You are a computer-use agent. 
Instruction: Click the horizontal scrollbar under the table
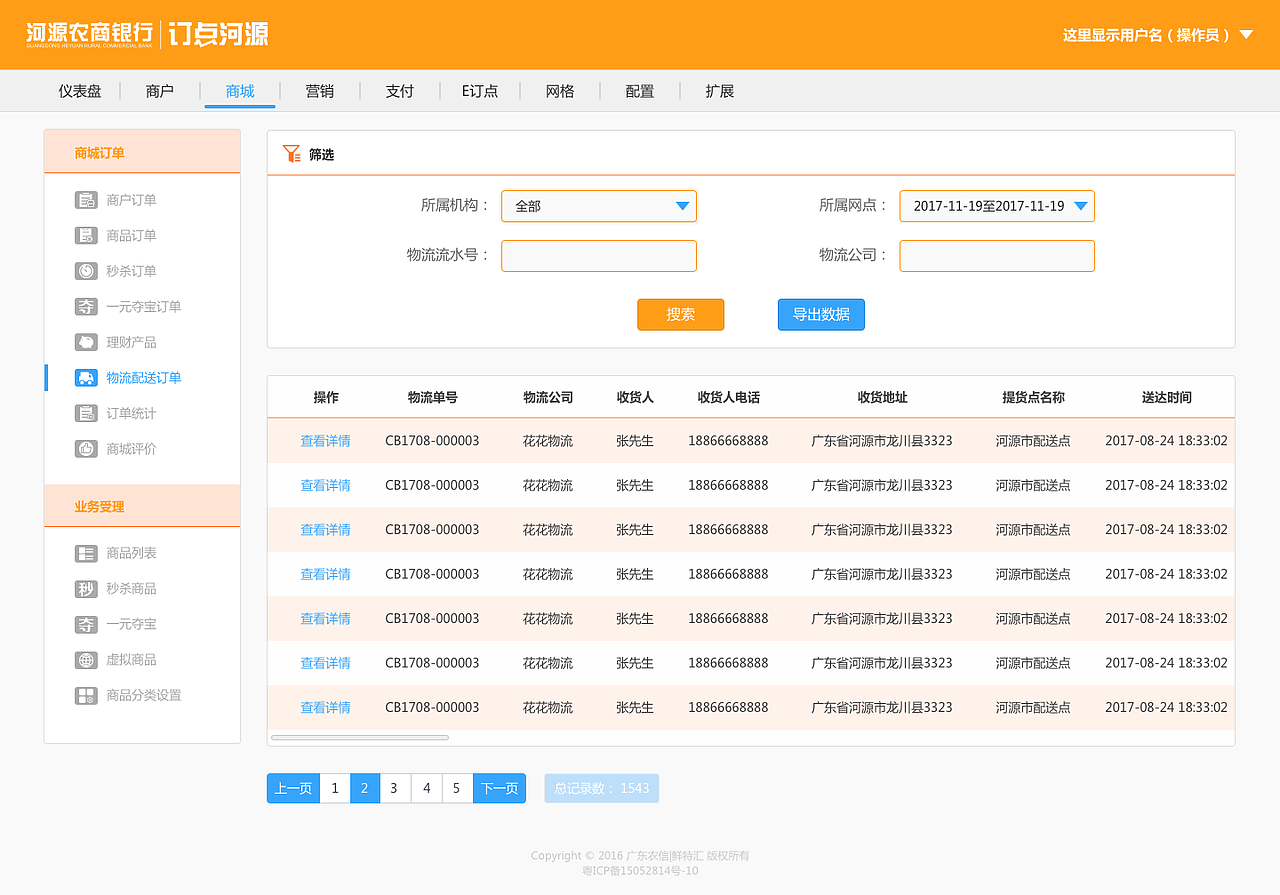(360, 738)
